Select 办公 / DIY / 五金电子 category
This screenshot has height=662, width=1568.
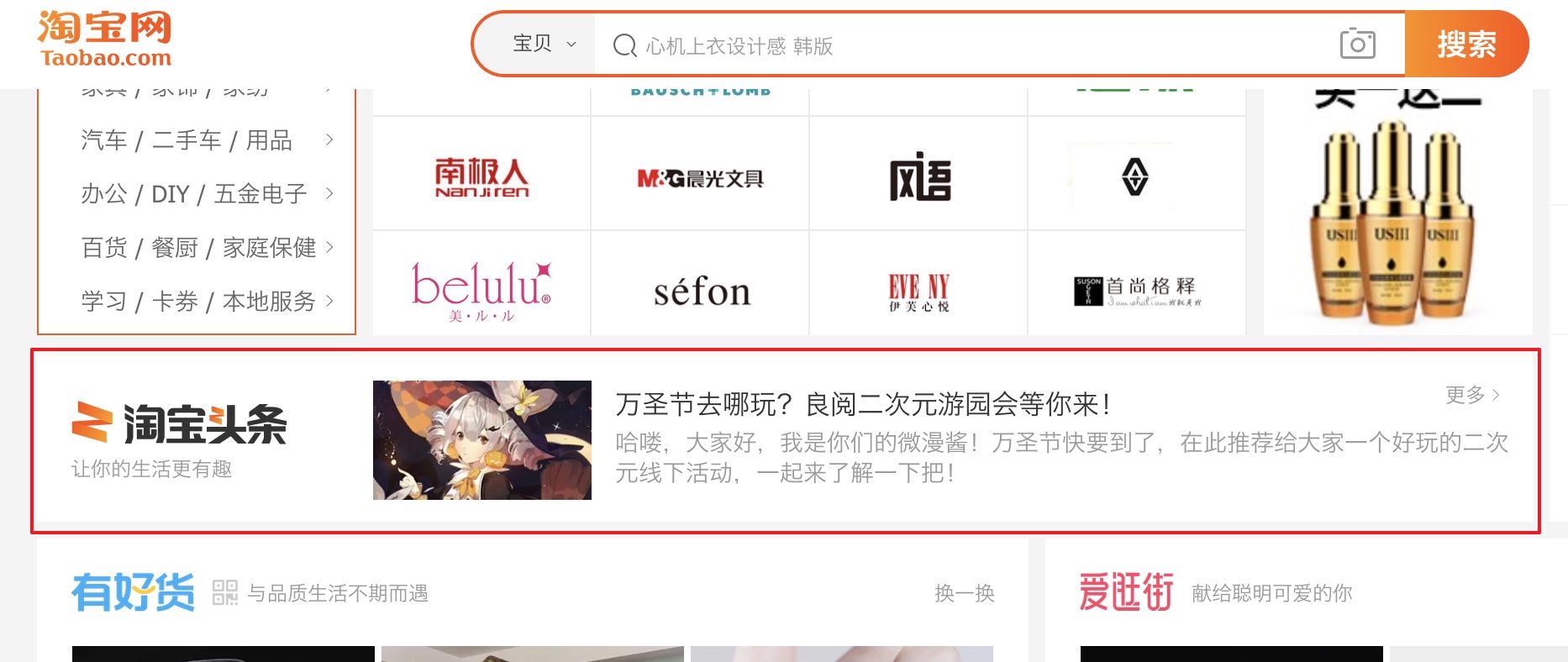(x=194, y=194)
